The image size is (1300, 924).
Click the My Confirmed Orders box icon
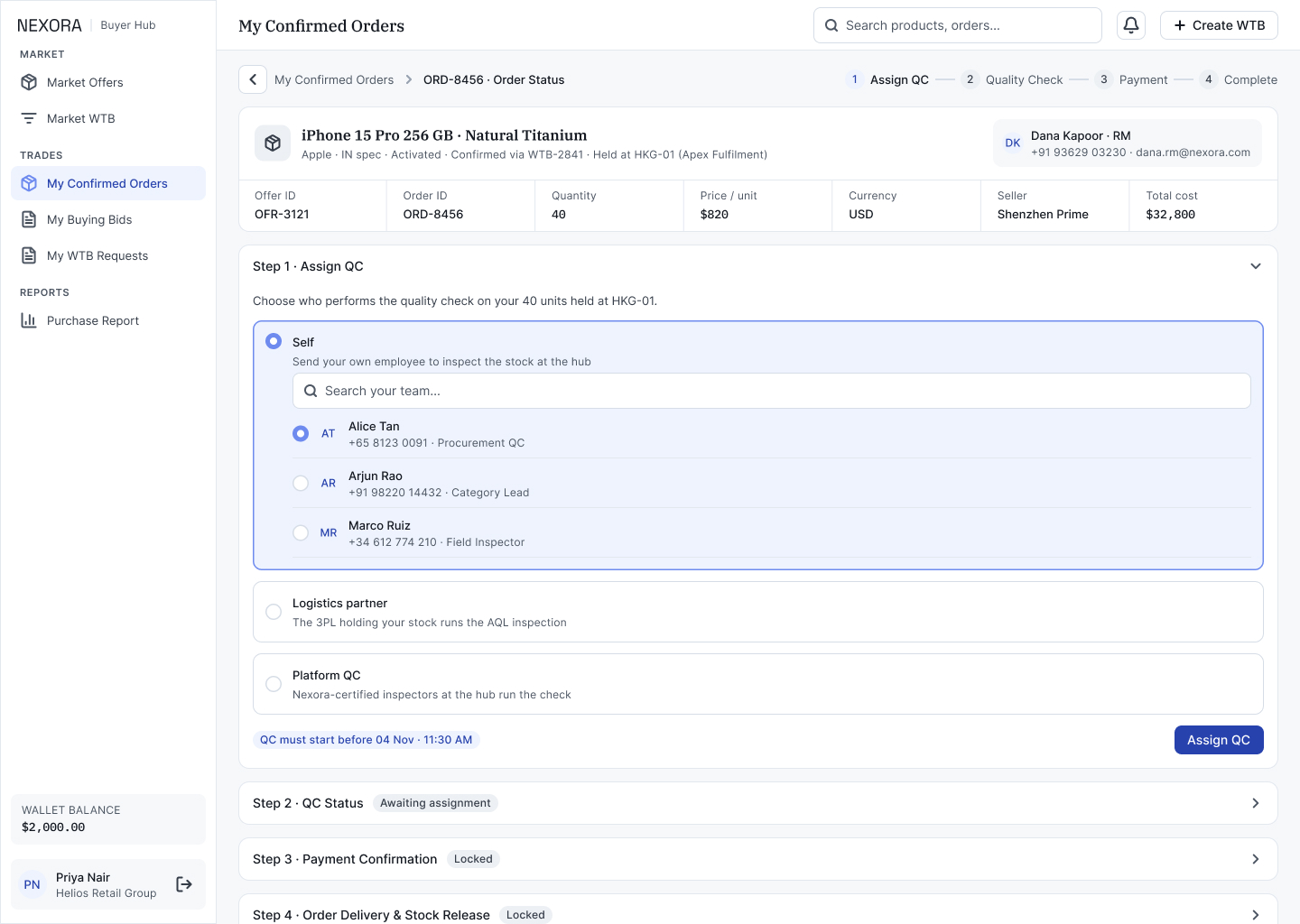tap(29, 183)
